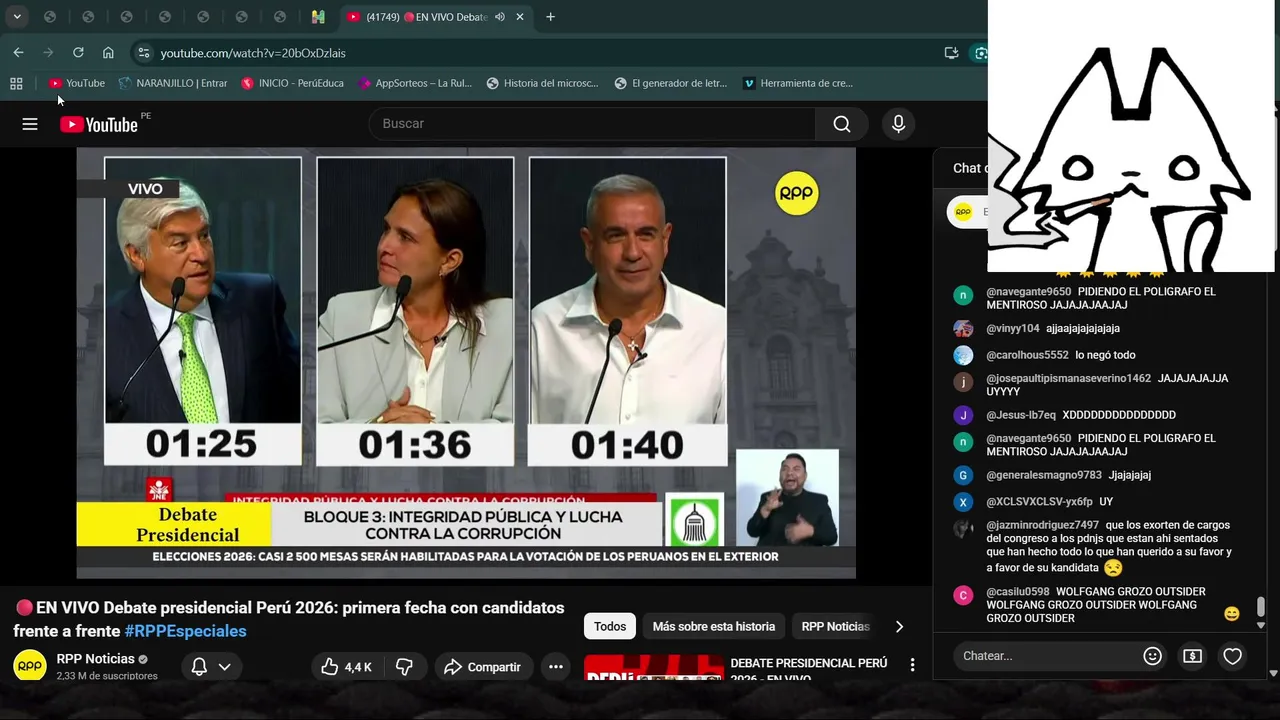
Task: Send a heart reaction in chat
Action: click(x=1232, y=656)
